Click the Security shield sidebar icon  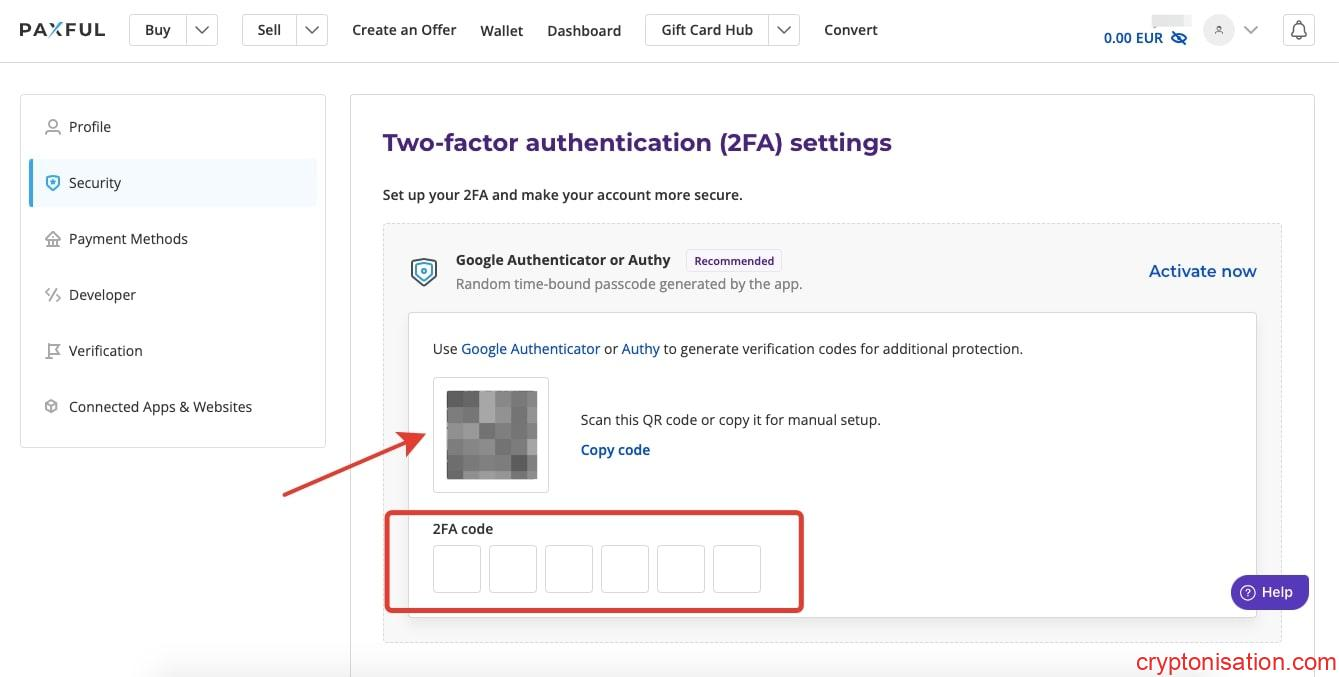[53, 183]
